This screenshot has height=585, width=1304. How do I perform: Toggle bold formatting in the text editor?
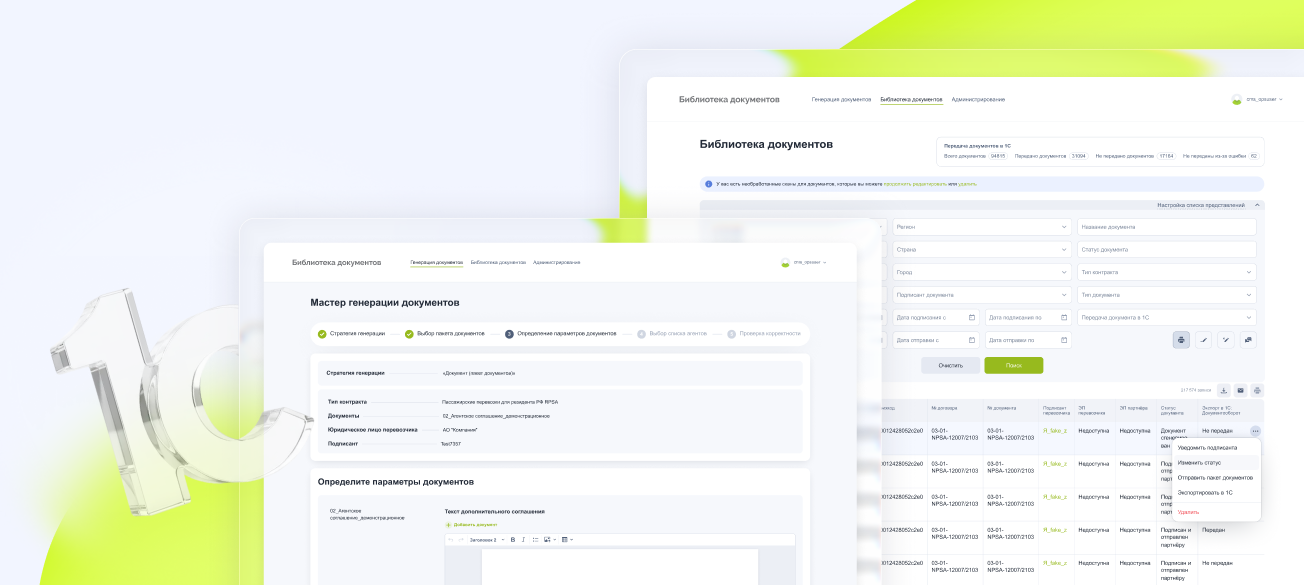point(513,540)
